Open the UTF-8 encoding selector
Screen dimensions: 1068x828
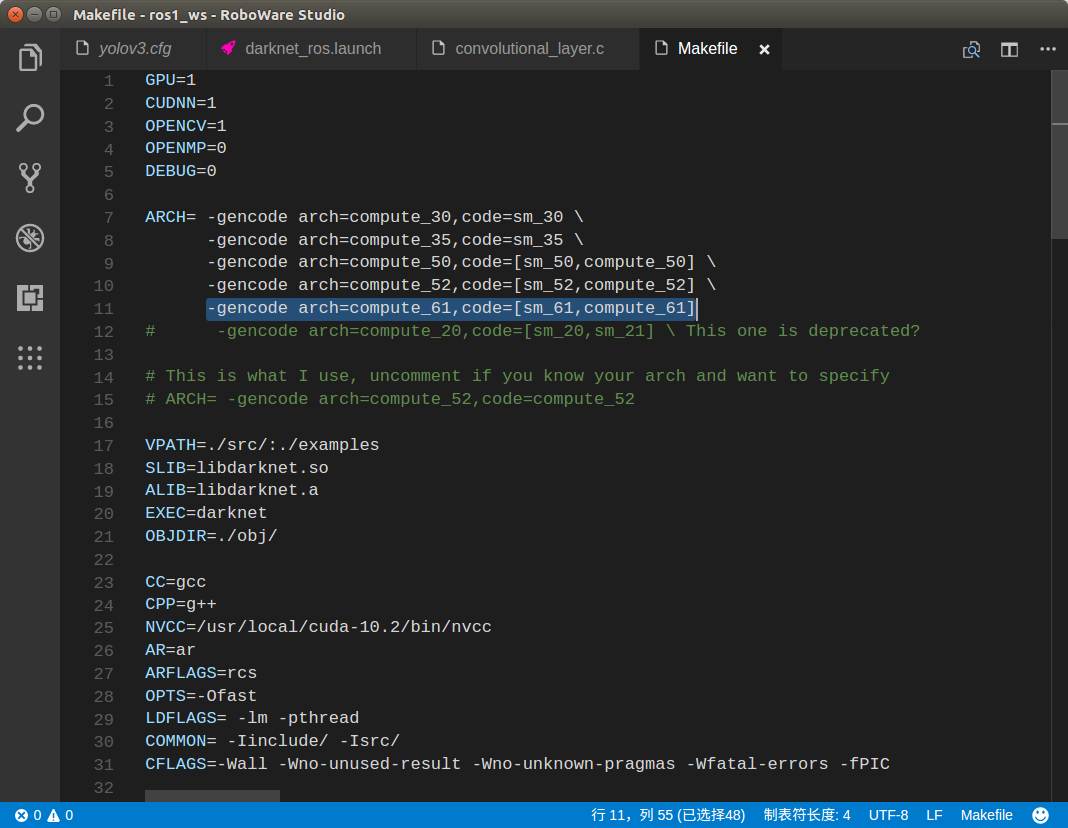[888, 815]
